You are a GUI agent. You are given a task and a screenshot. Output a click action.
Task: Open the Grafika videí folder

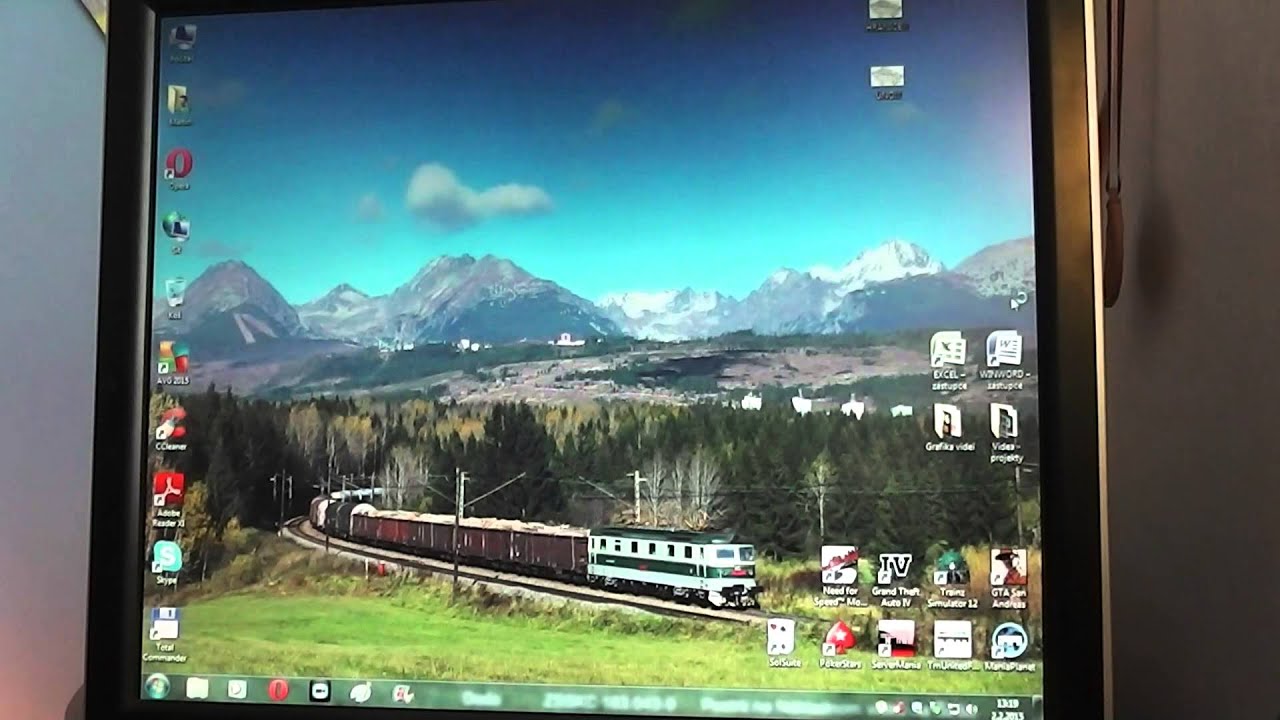(948, 427)
